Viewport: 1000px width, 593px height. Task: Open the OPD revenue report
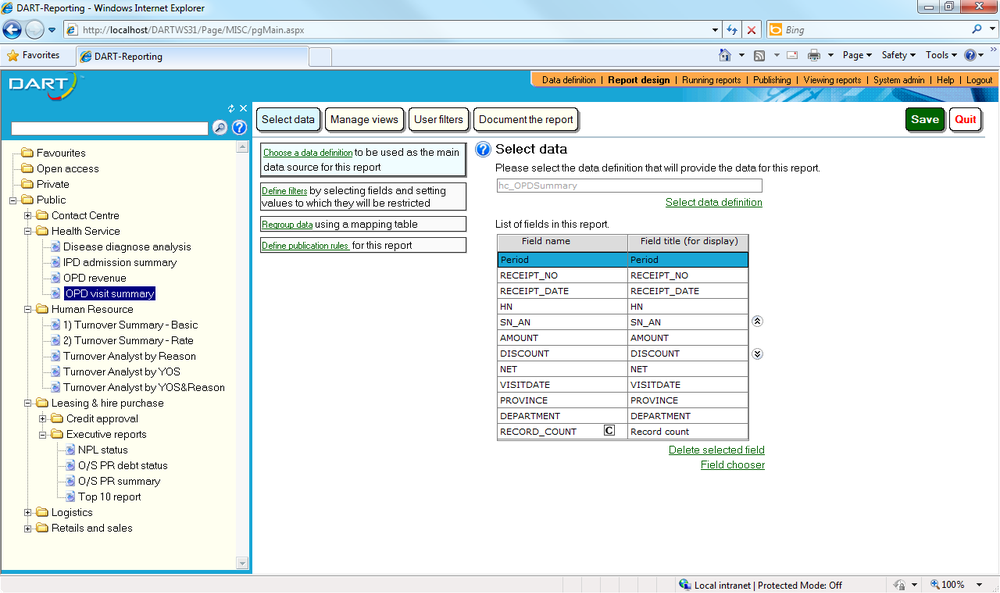94,278
